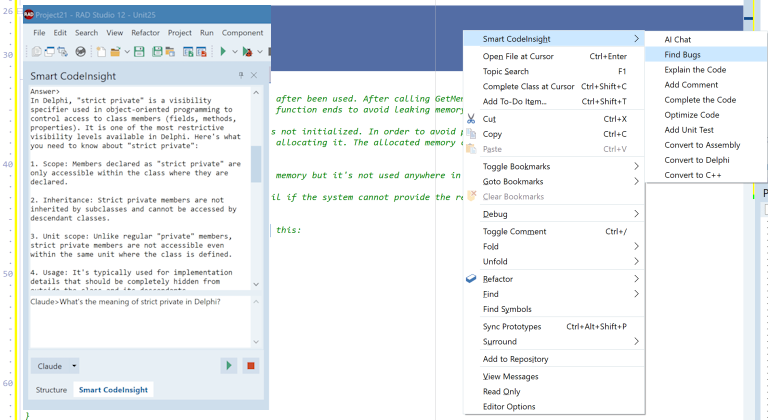The width and height of the screenshot is (768, 420).
Task: Click the prompt box scroll-up arrow
Action: (256, 301)
